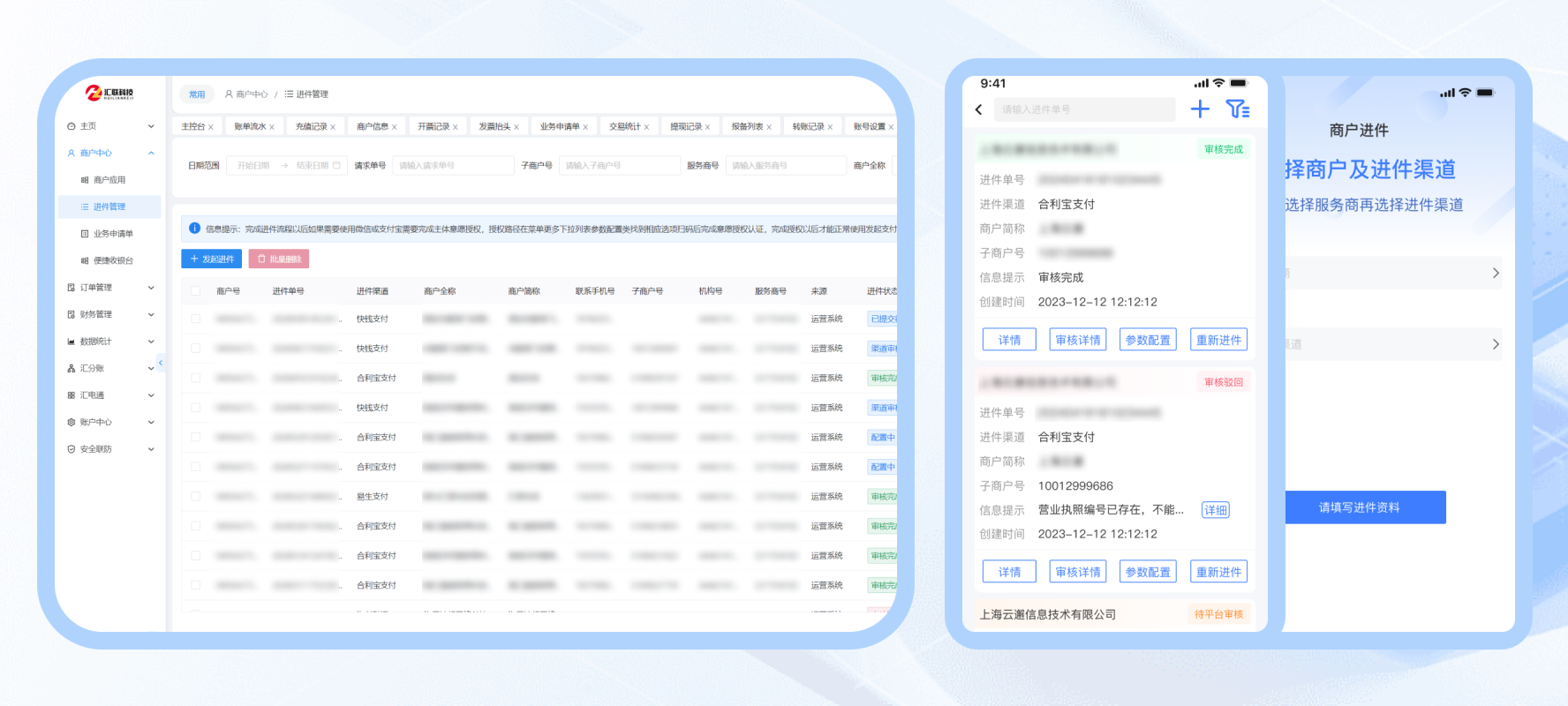Open the calendar icon in 日期范围
The width and height of the screenshot is (1568, 706).
click(x=336, y=165)
